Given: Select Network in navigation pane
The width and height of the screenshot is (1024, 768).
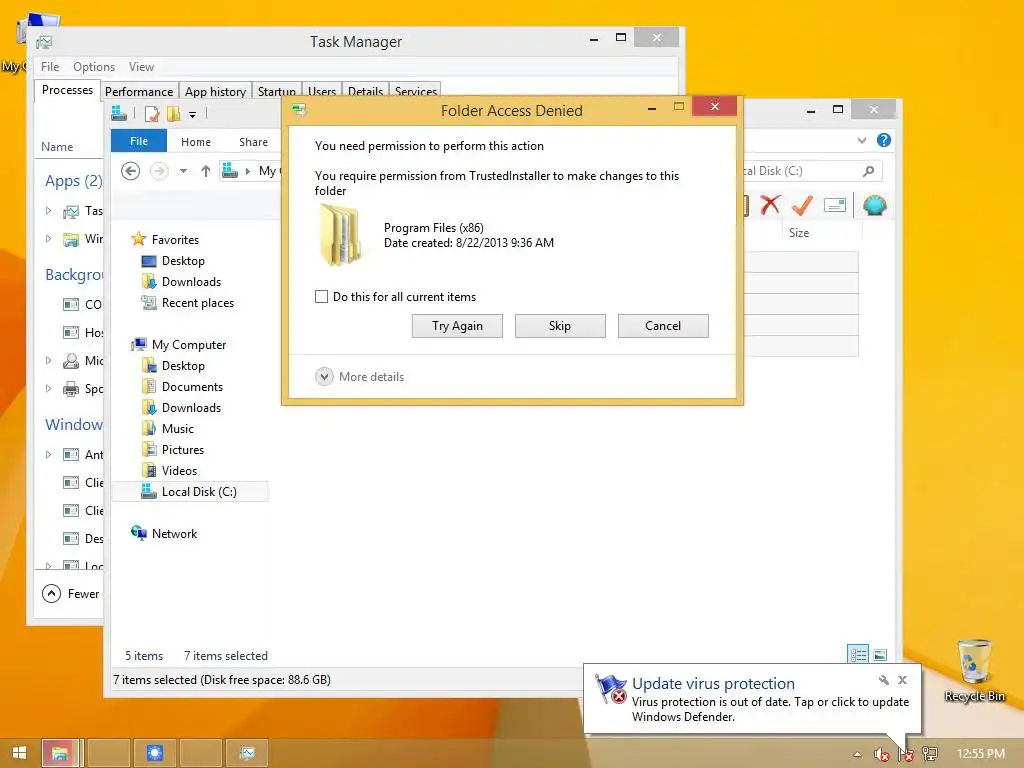Looking at the screenshot, I should point(174,534).
